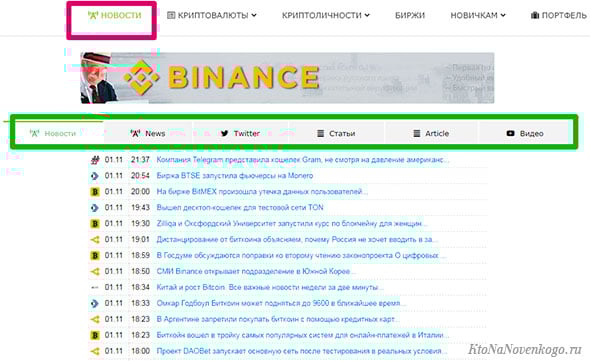Expand the НОВИЧКАМ dropdown menu

coord(478,15)
